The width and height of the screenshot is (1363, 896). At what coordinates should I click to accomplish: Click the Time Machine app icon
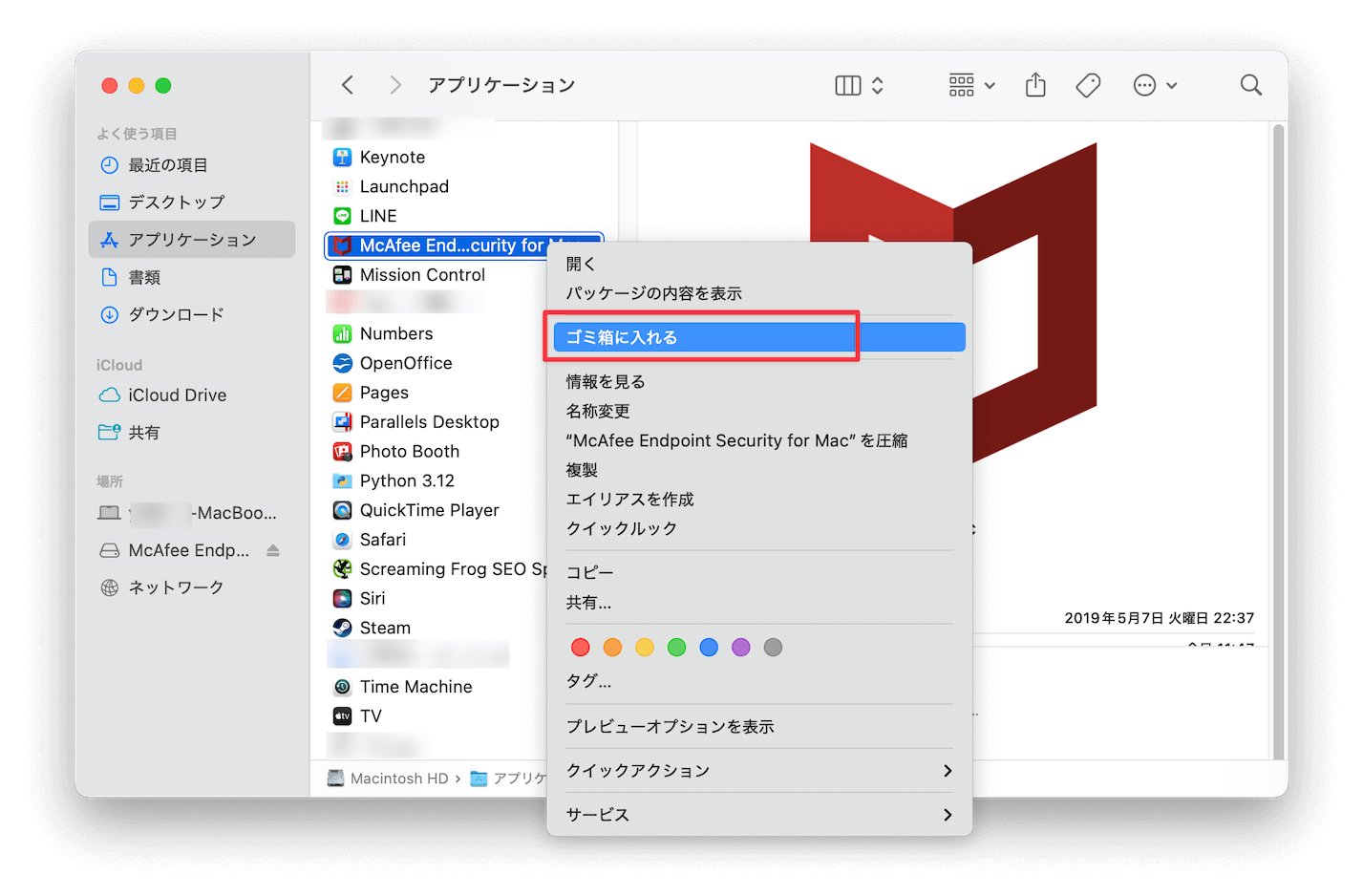click(342, 687)
